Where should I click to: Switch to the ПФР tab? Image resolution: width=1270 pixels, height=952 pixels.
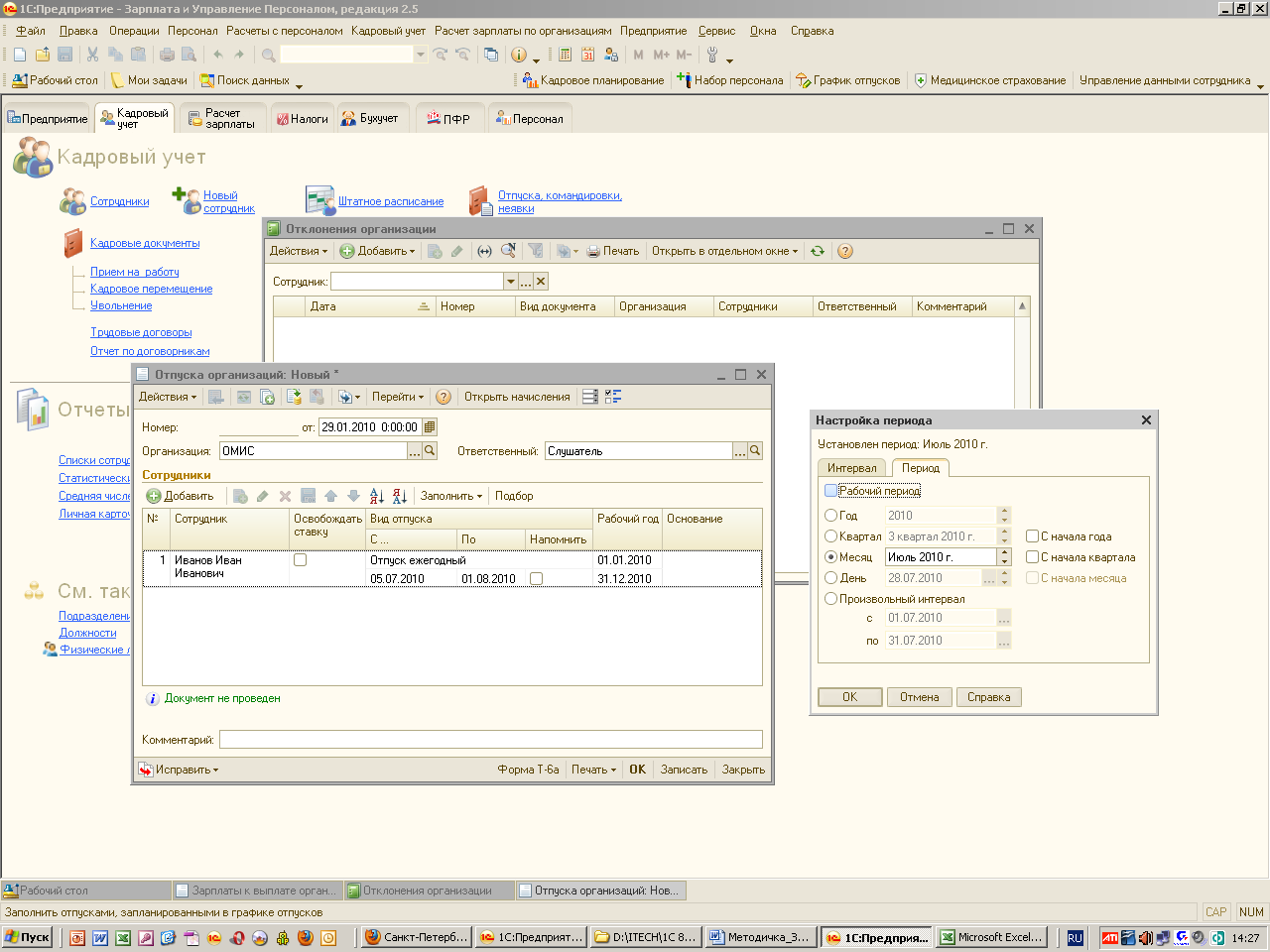click(448, 119)
